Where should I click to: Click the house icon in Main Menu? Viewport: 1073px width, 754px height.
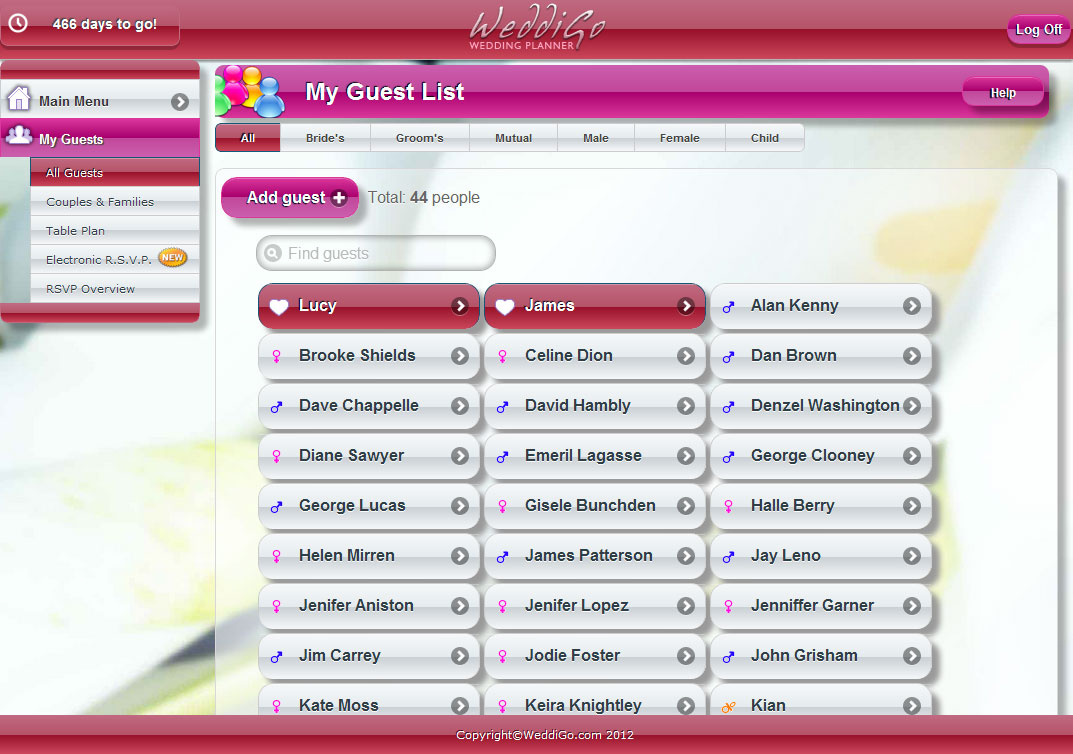click(x=18, y=100)
